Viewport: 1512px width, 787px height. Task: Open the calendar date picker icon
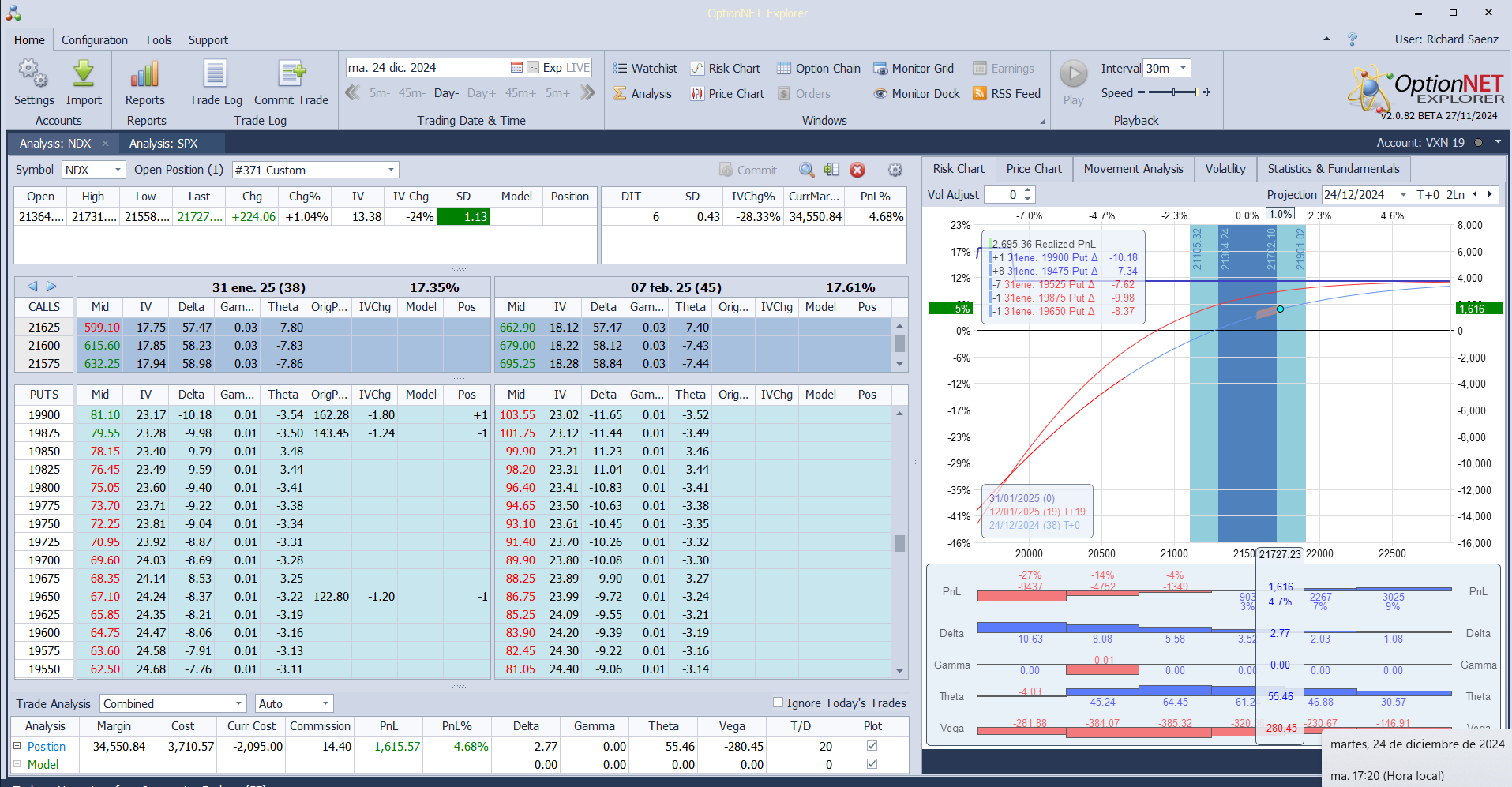(x=516, y=67)
